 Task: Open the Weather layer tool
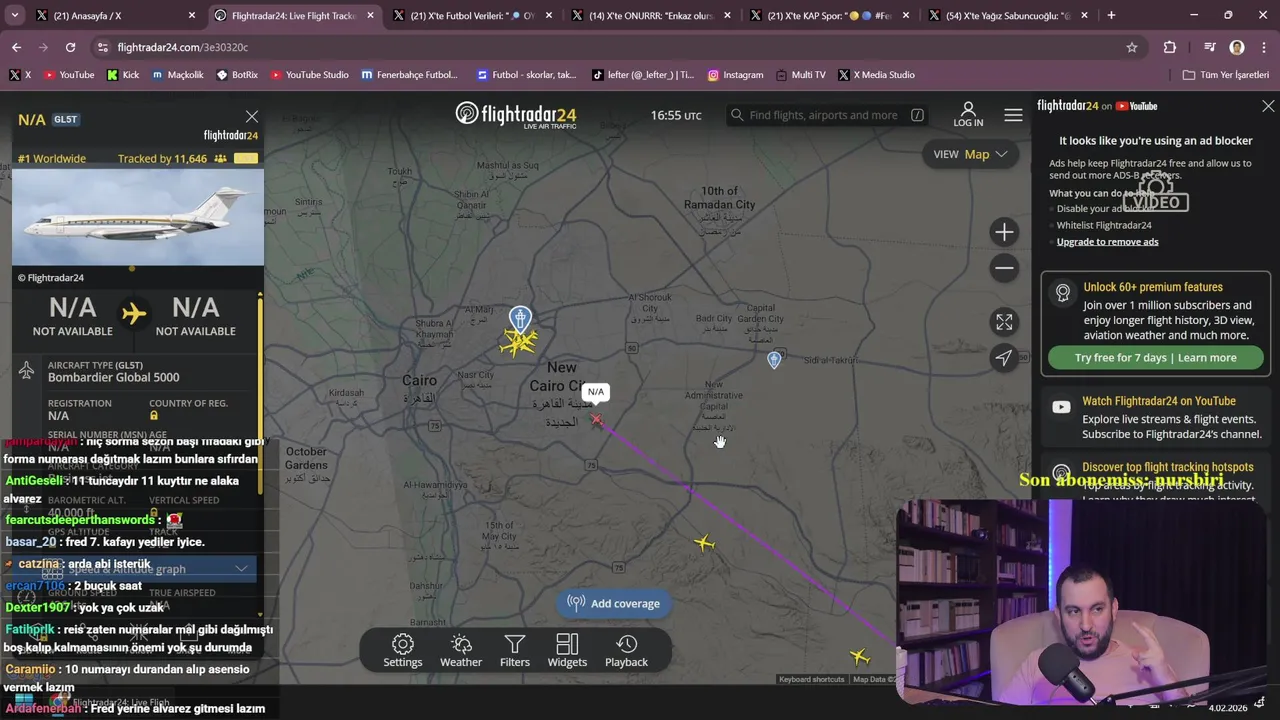[x=461, y=650]
